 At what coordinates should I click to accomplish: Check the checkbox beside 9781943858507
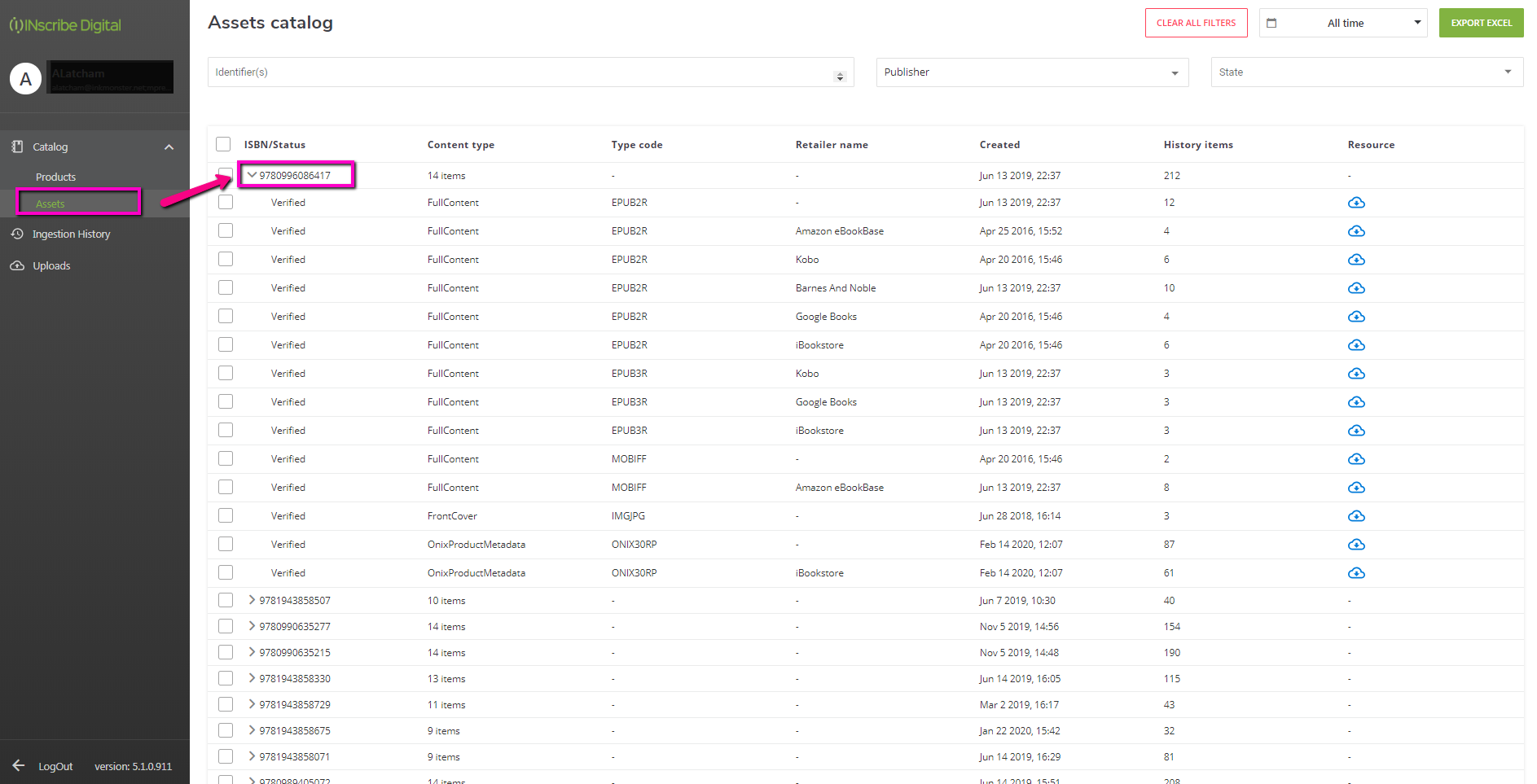(226, 600)
